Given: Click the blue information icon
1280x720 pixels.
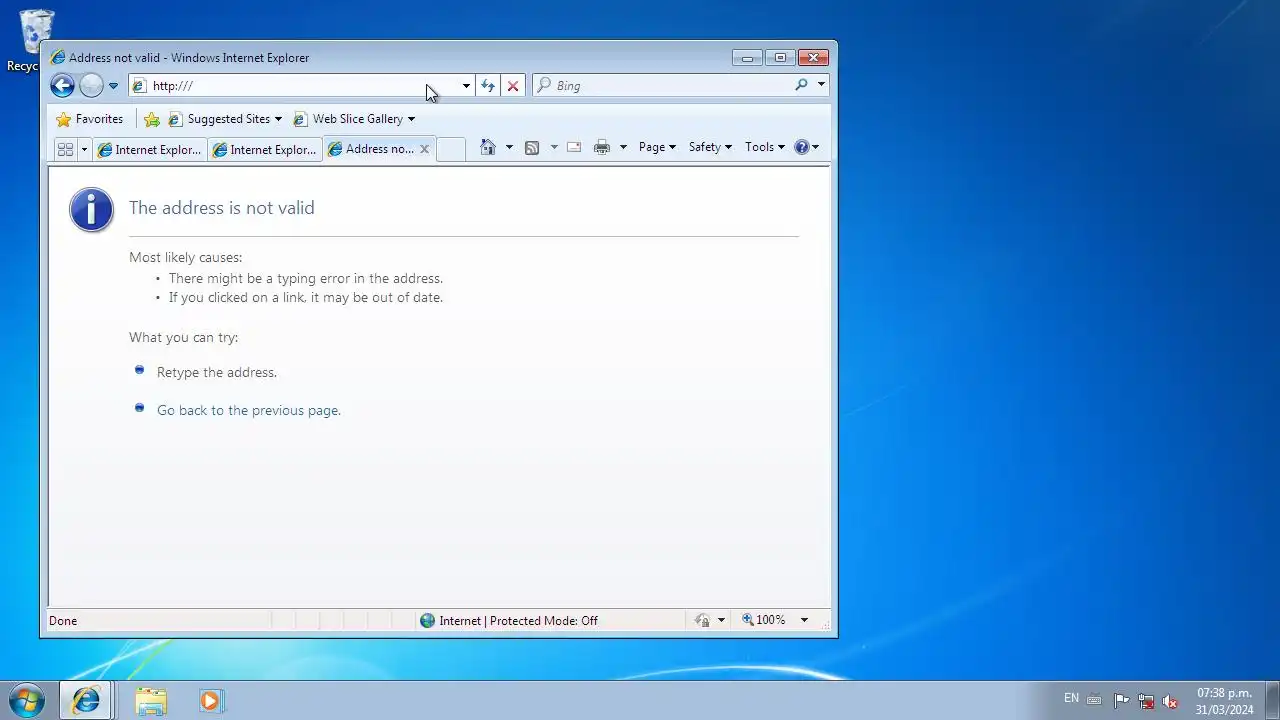Looking at the screenshot, I should pos(91,210).
